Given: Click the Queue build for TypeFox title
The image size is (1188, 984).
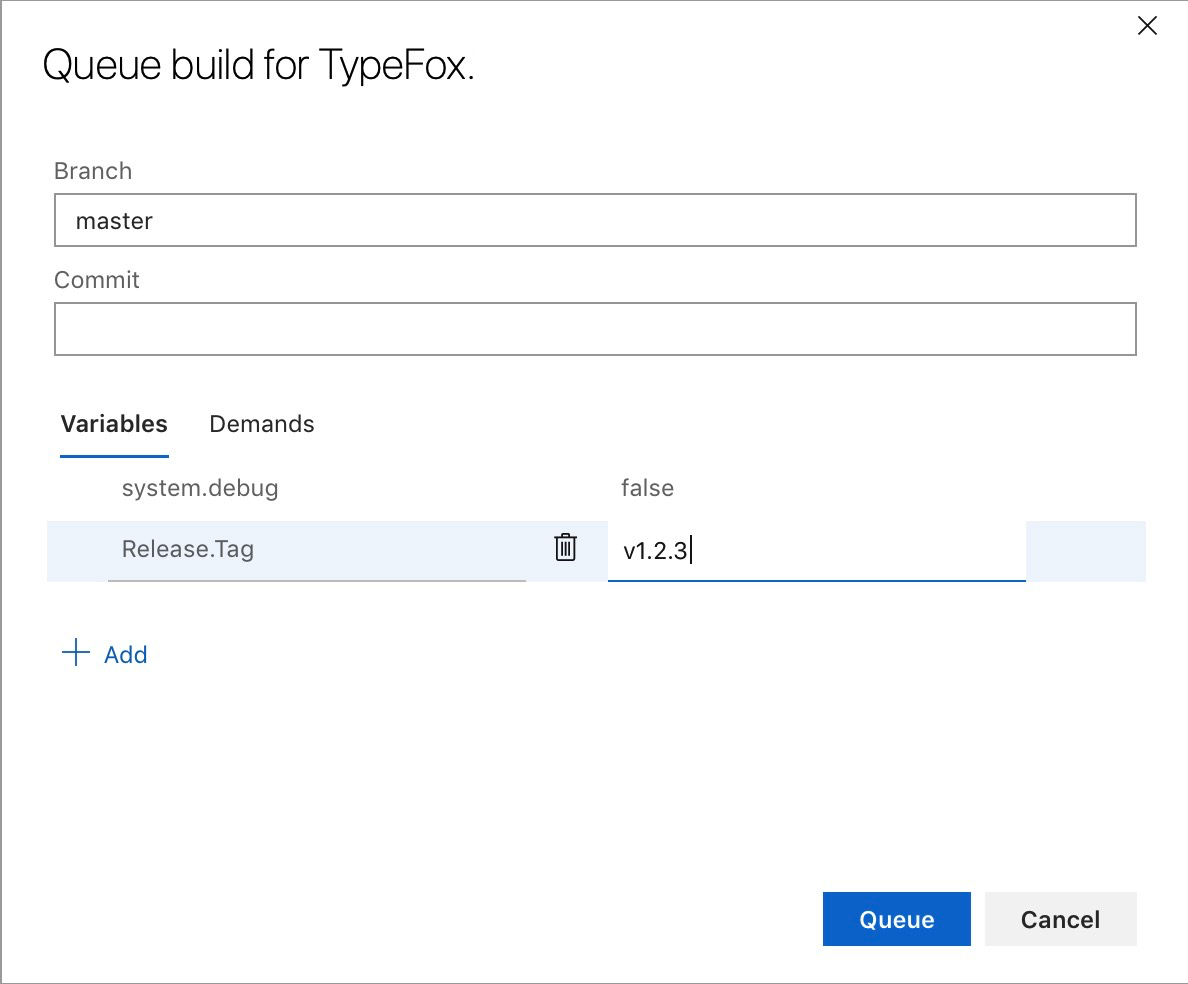Looking at the screenshot, I should click(x=258, y=65).
